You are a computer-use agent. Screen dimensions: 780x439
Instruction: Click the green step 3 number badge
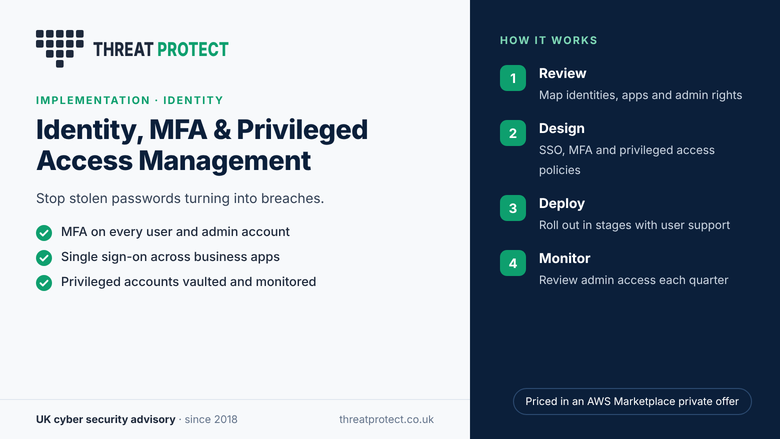point(513,208)
